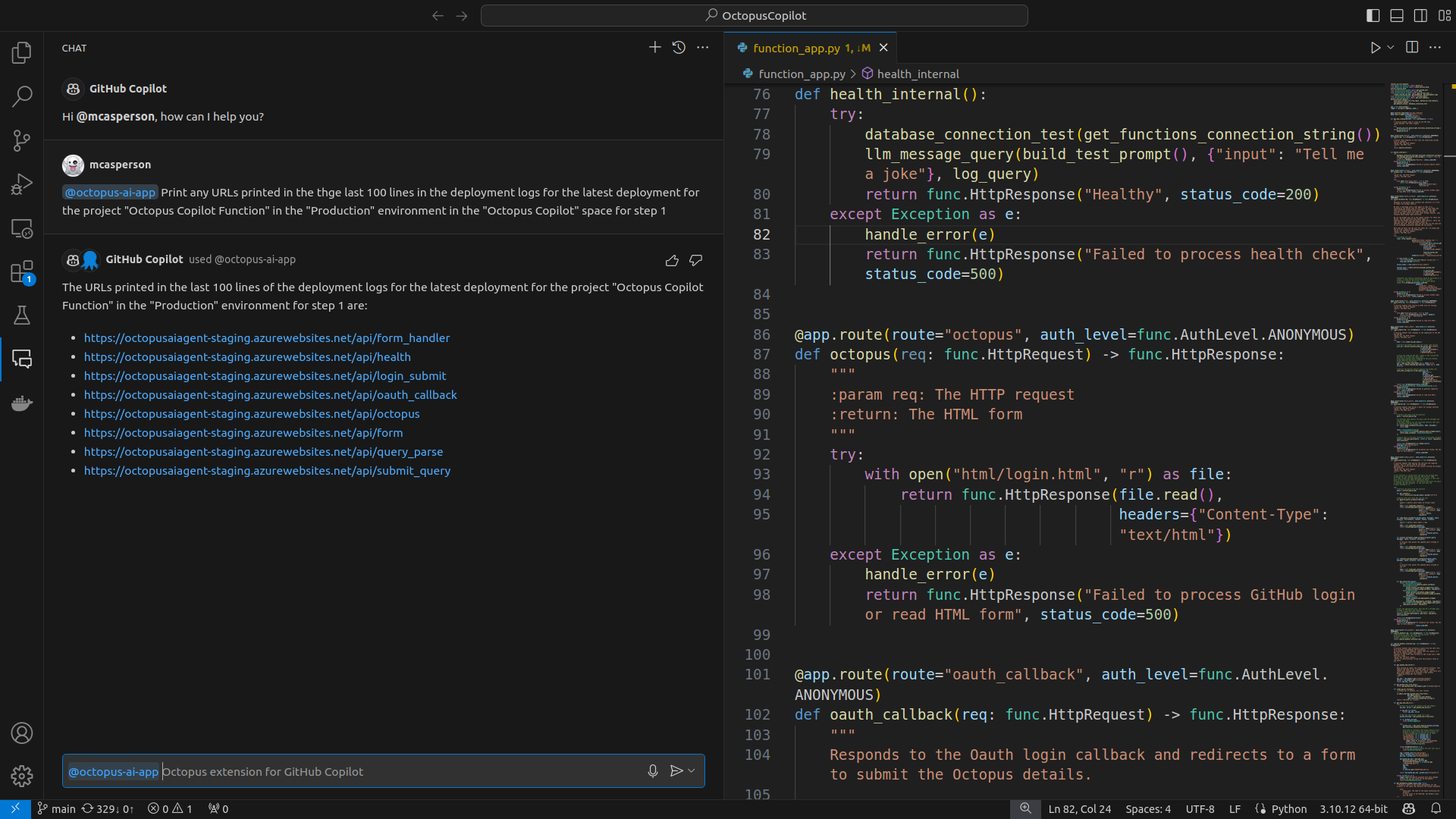Start a new chat with the plus icon
This screenshot has width=1456, height=819.
(654, 48)
